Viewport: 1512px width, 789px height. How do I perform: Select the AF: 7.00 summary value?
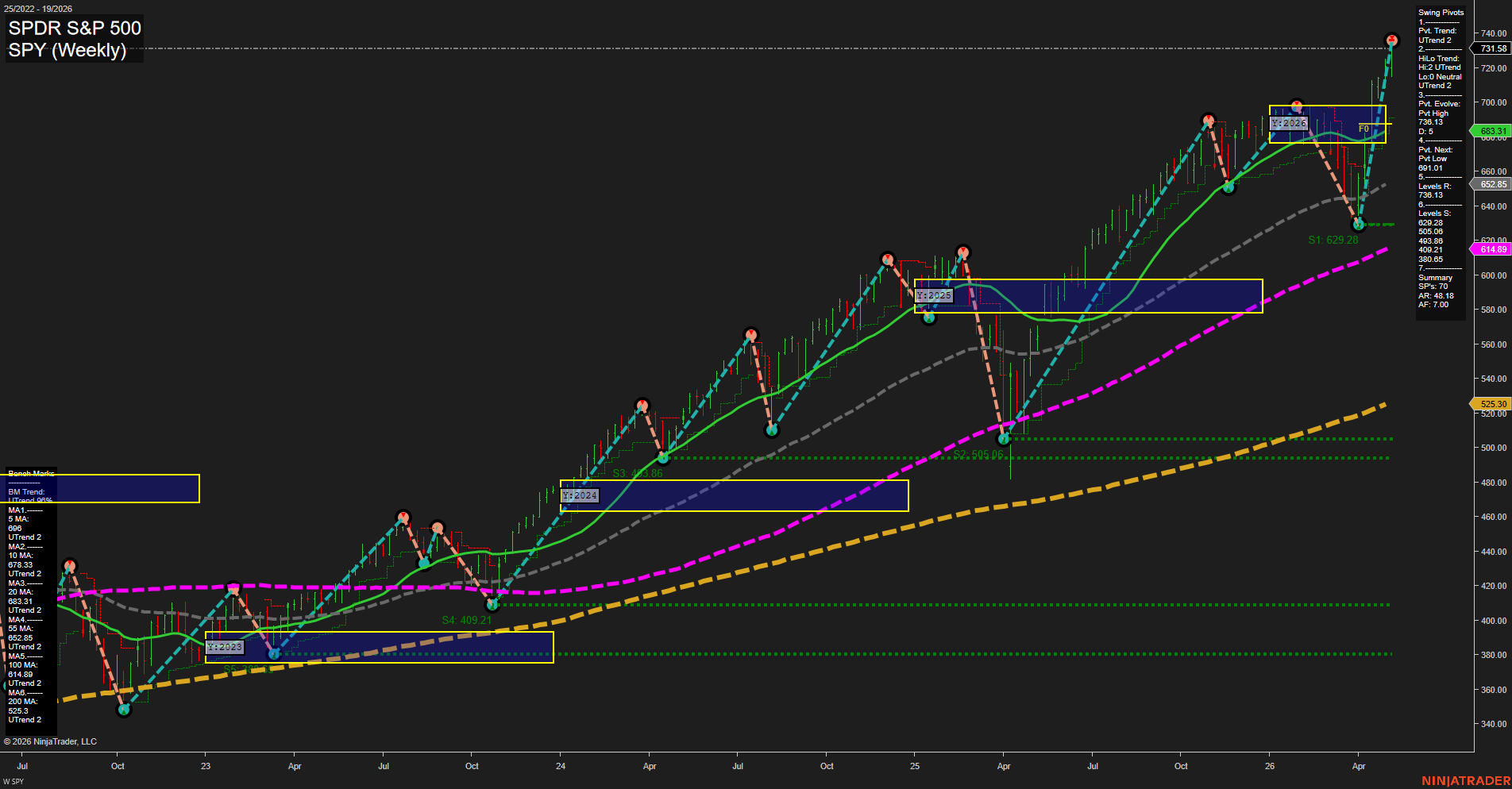(1433, 305)
